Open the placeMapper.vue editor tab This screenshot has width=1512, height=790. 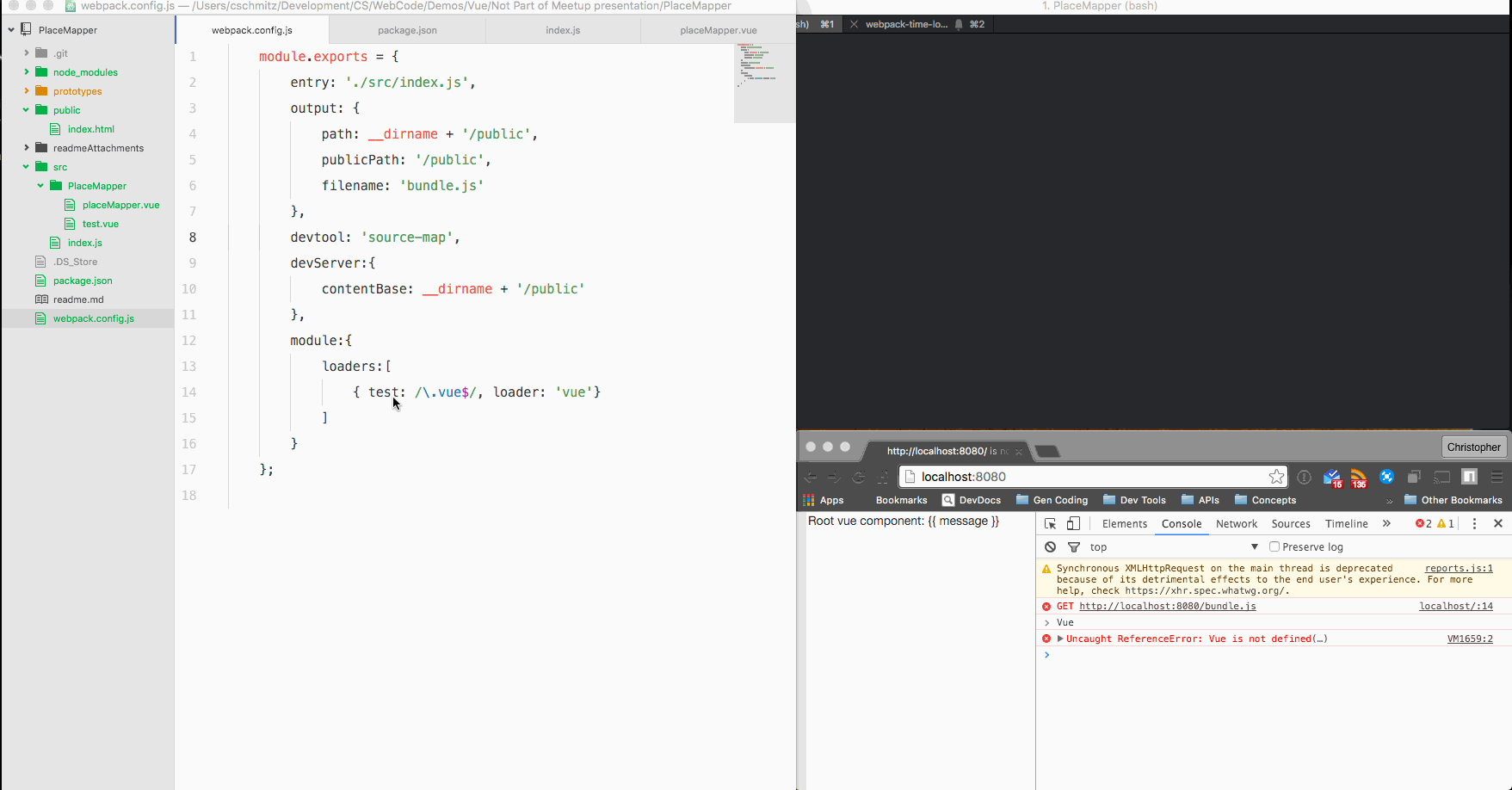pyautogui.click(x=719, y=30)
